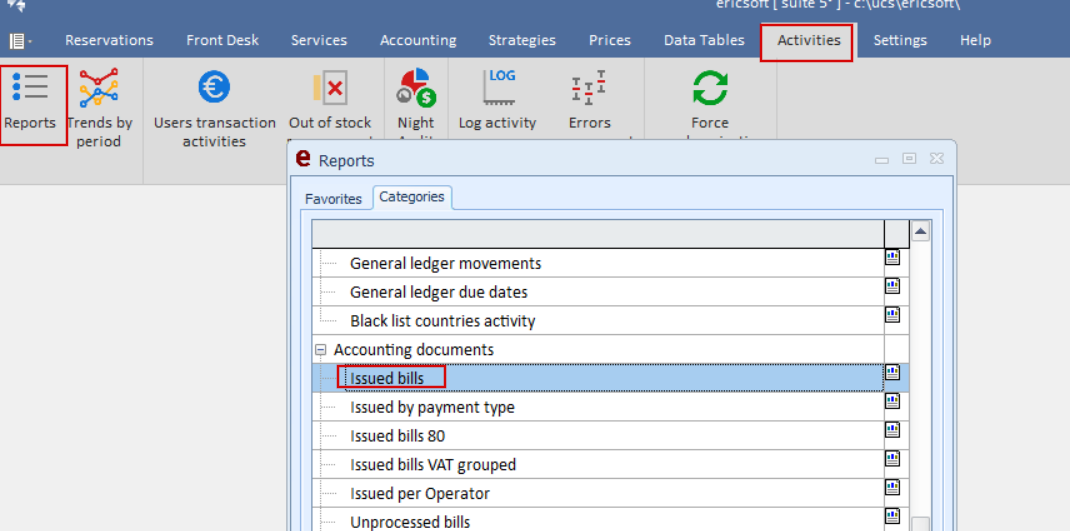
Task: Close the Reports window
Action: click(x=937, y=158)
